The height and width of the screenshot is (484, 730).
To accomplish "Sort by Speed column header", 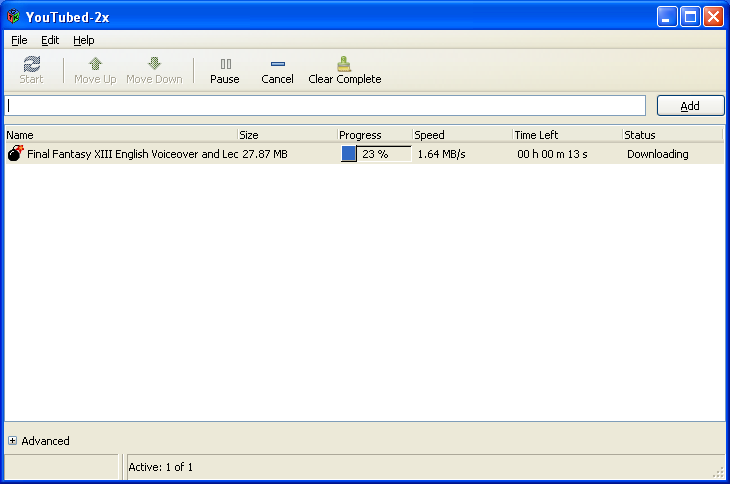I will tap(460, 135).
